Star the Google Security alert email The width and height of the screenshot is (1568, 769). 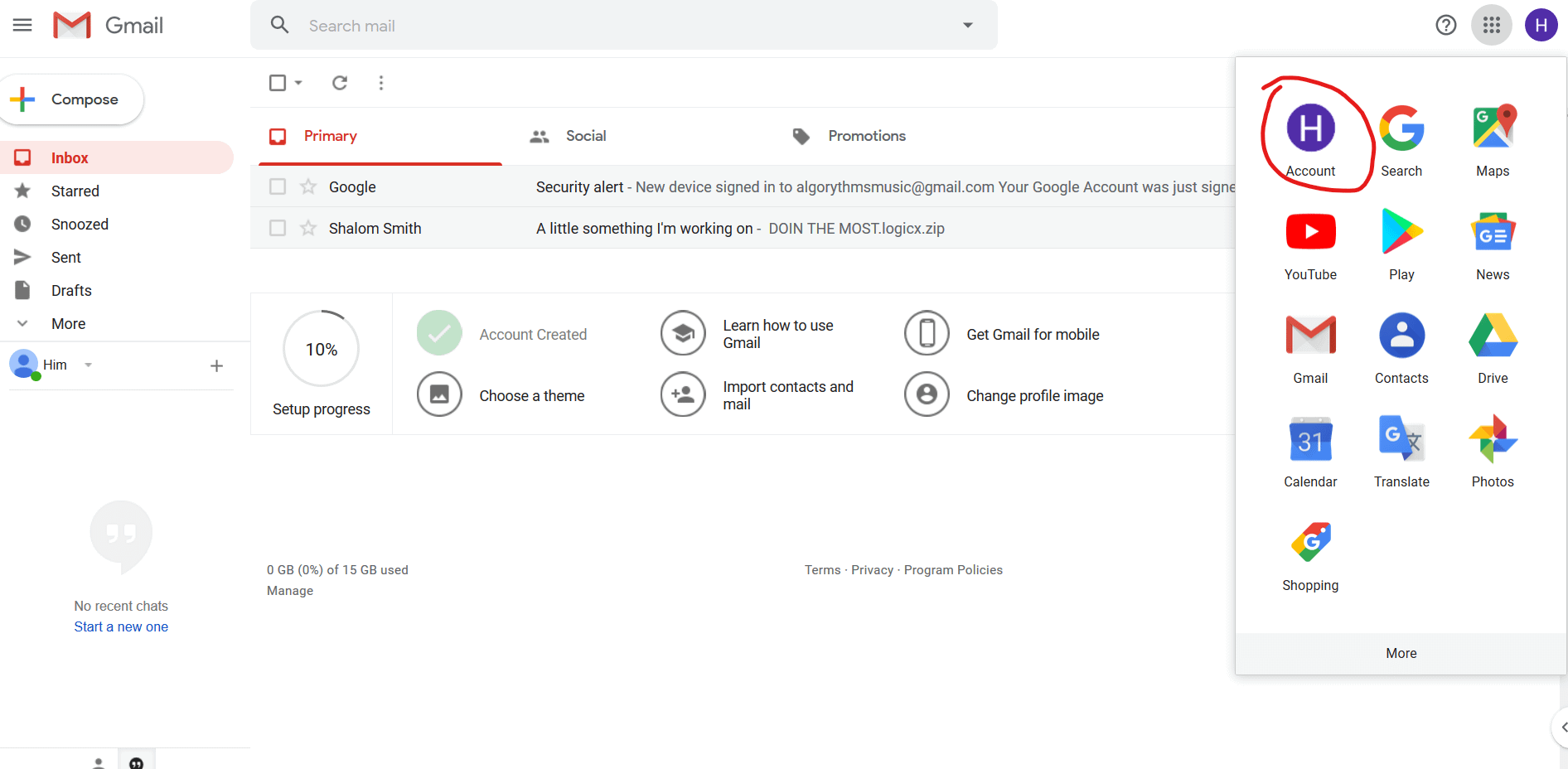pyautogui.click(x=308, y=186)
